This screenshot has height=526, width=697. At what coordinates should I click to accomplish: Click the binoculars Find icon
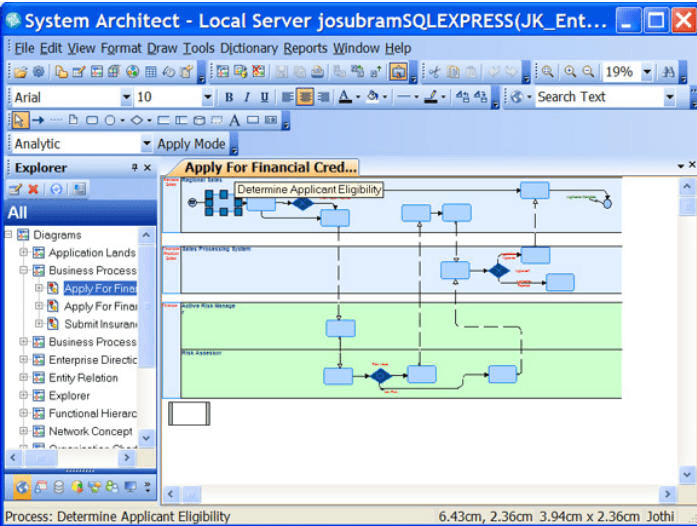pyautogui.click(x=668, y=72)
